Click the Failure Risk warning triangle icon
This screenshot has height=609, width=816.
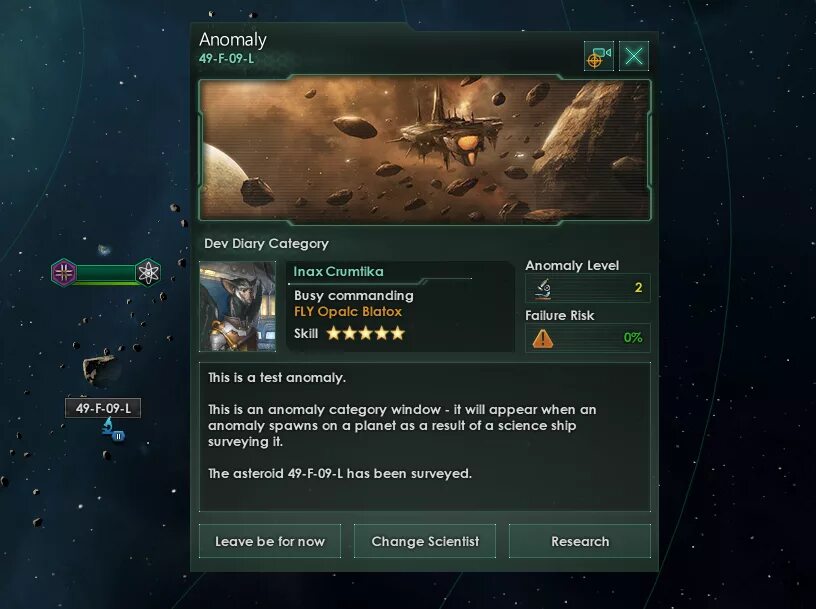pos(542,338)
